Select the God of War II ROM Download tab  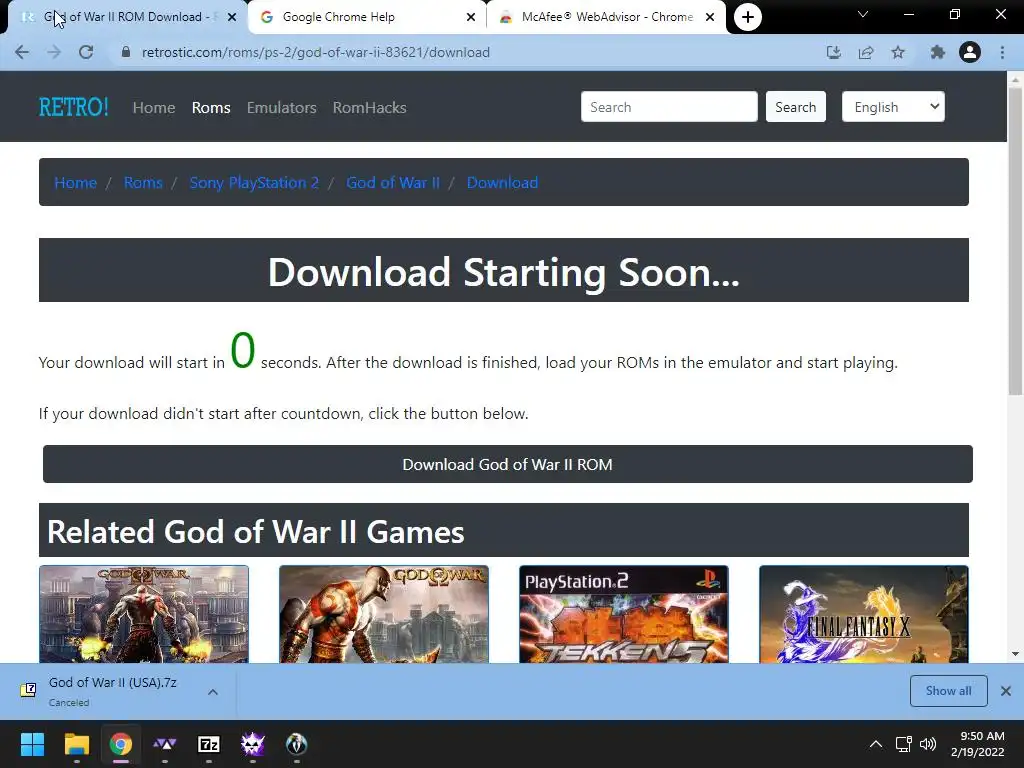(x=127, y=17)
